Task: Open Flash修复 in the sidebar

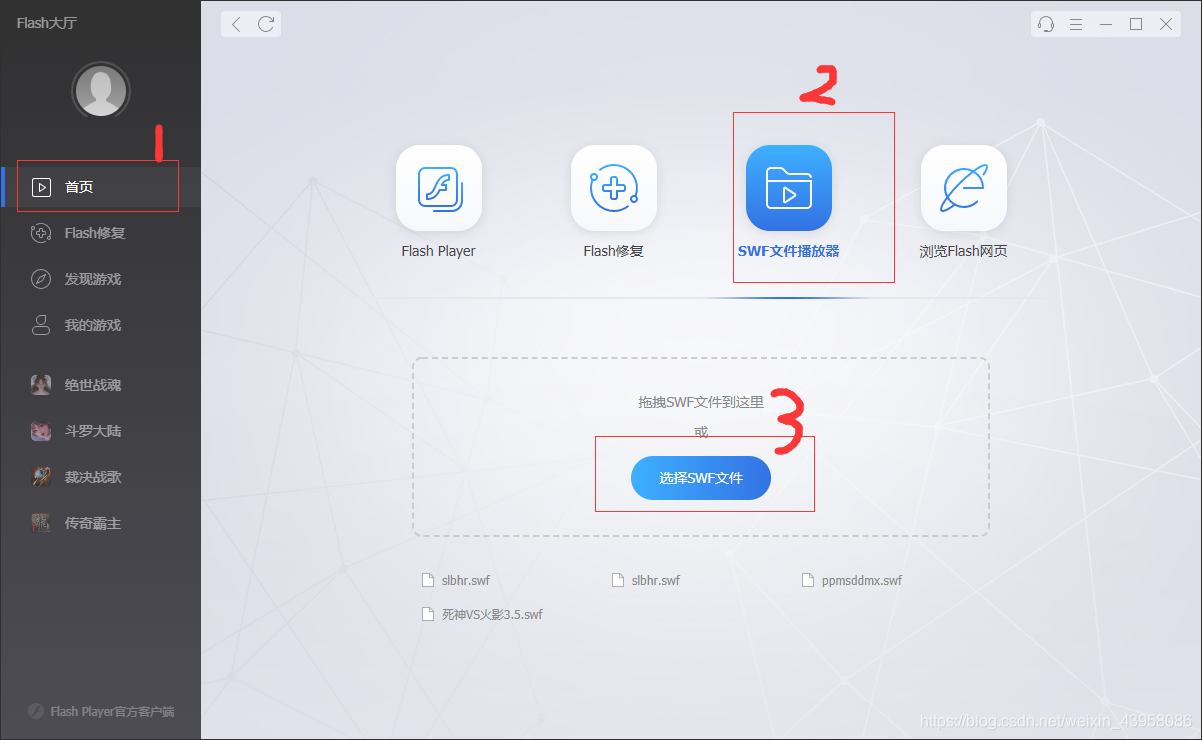Action: pos(100,233)
